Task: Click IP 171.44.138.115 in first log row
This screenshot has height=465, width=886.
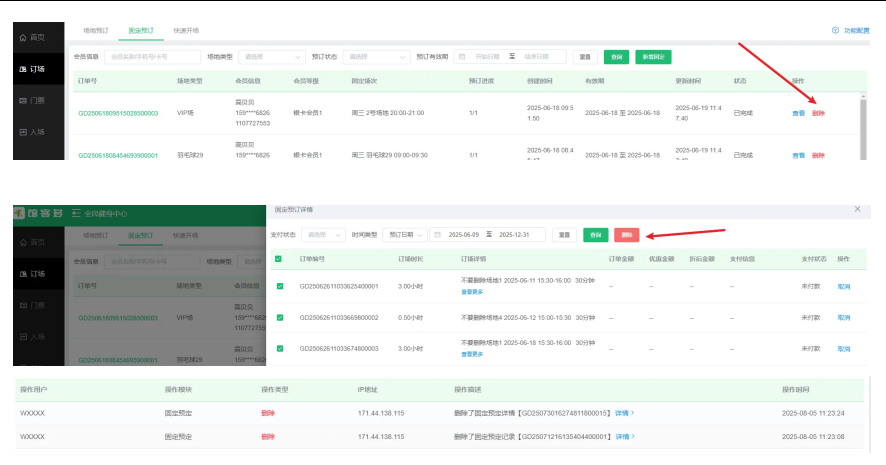Action: click(381, 413)
